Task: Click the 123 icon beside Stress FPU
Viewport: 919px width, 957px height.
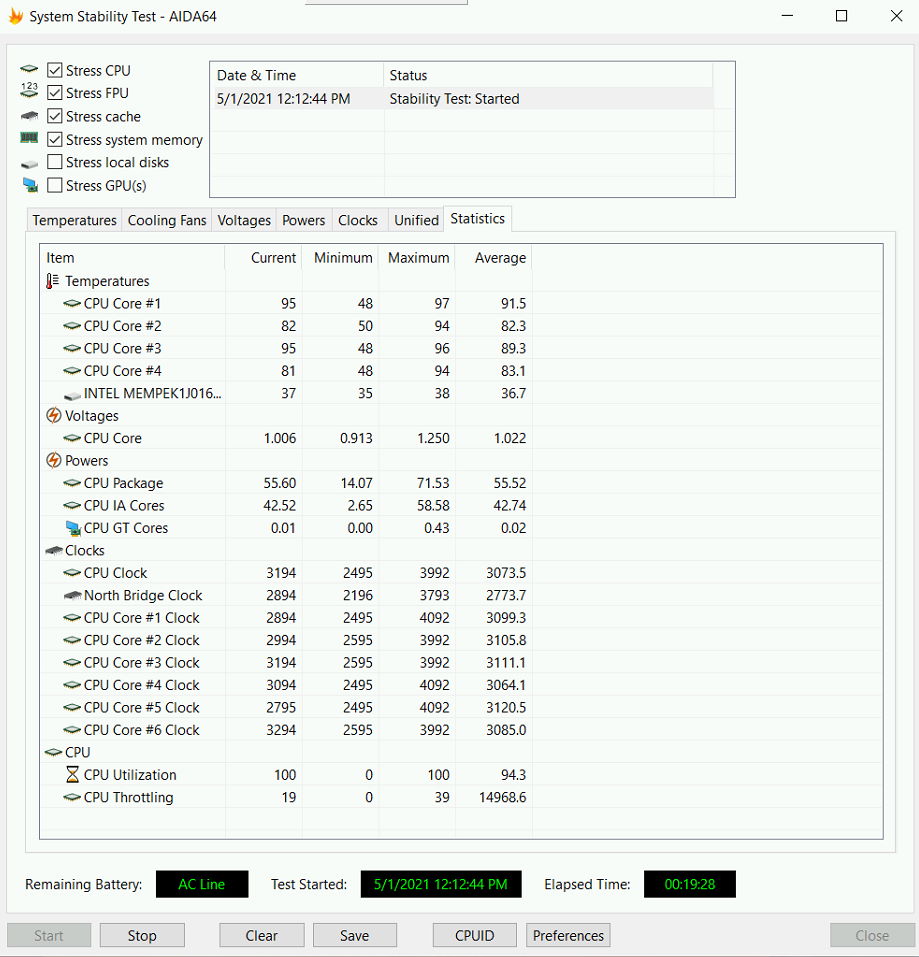Action: [x=29, y=90]
